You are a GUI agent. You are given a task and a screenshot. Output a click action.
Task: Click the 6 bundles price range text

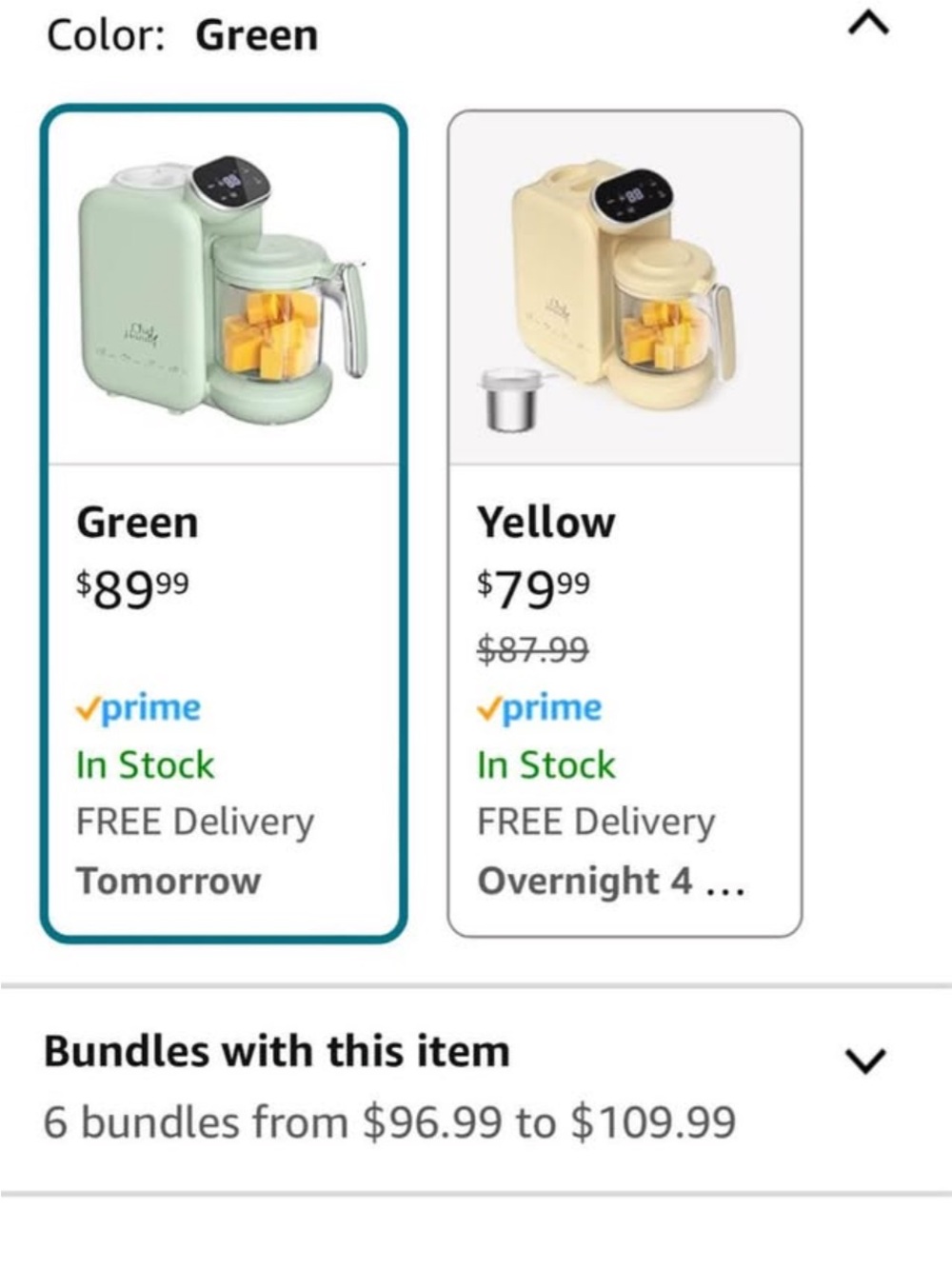(x=390, y=1121)
